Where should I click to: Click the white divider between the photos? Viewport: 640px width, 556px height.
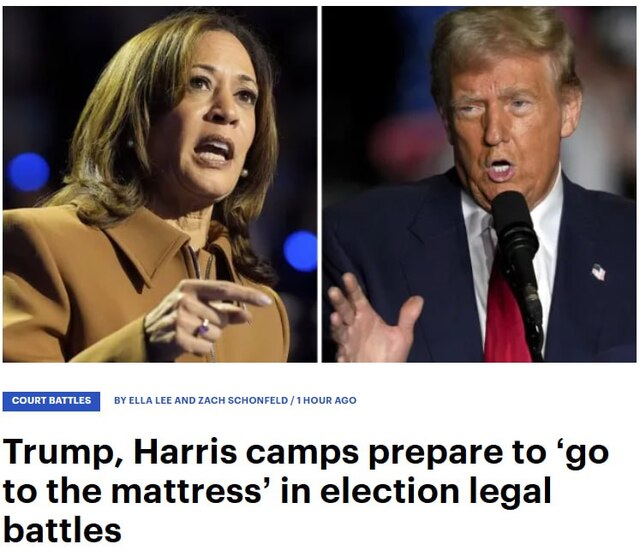click(320, 184)
